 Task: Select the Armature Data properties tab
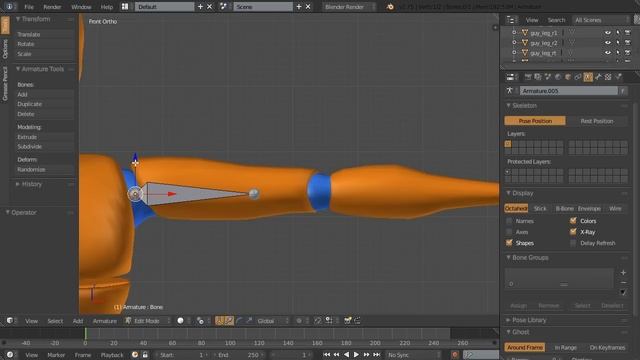click(588, 77)
